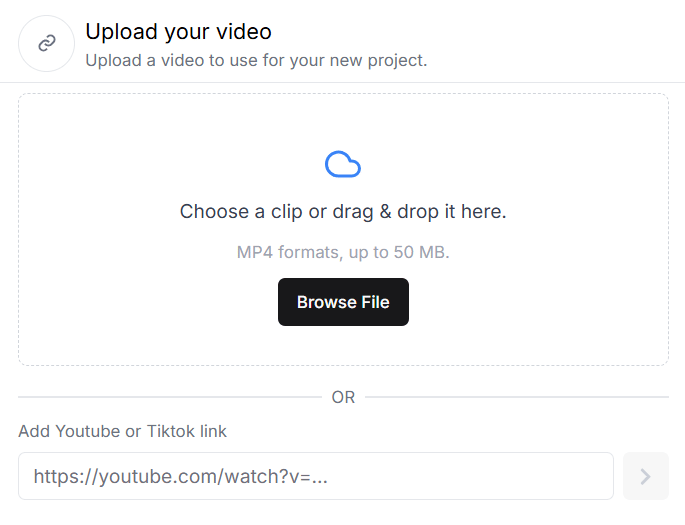Click the empty drop area below Browse File

pyautogui.click(x=343, y=345)
